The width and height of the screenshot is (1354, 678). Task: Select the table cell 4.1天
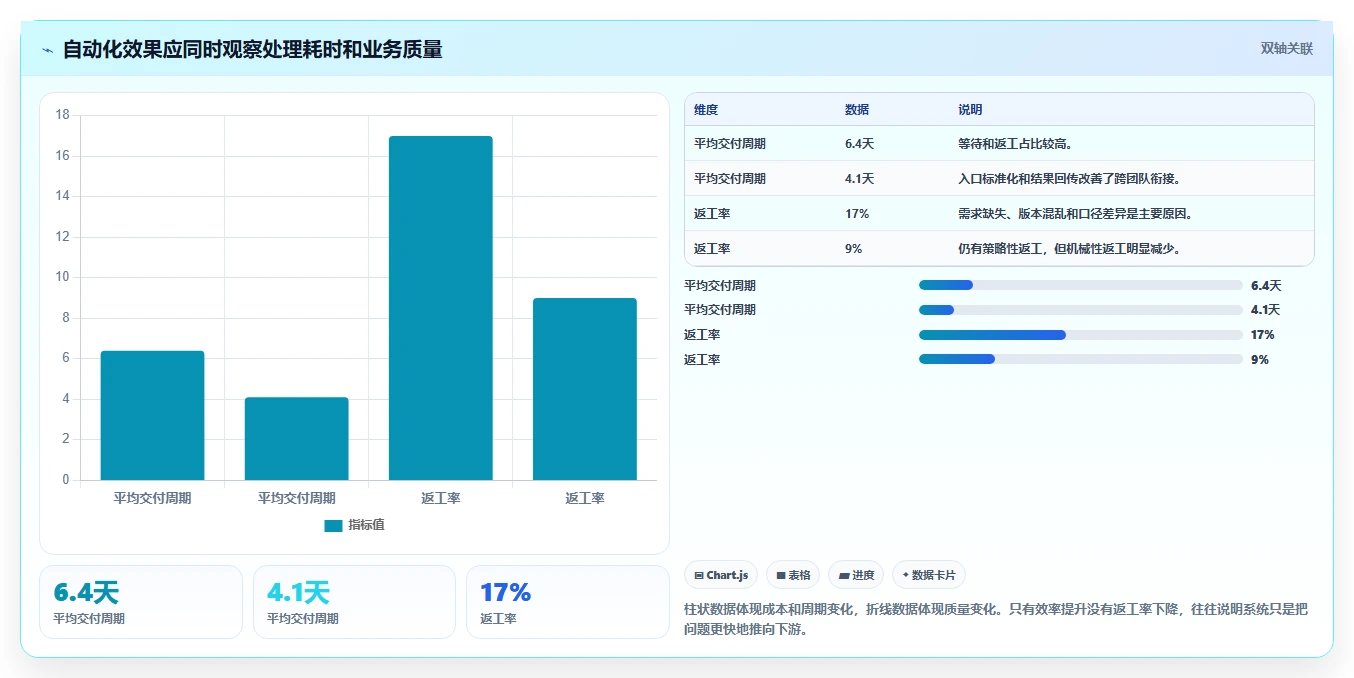859,178
